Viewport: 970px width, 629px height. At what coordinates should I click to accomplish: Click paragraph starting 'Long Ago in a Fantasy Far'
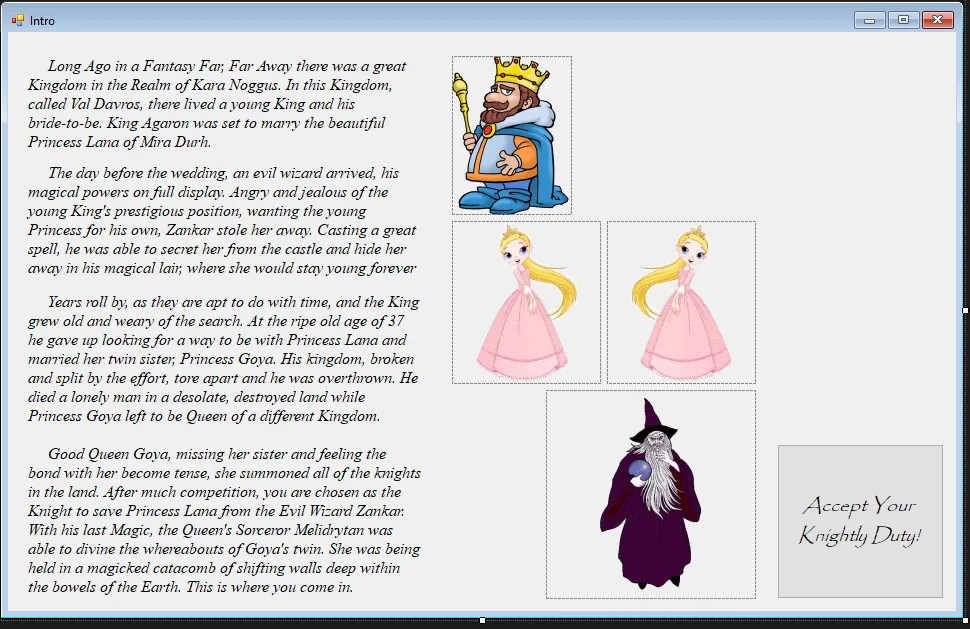(217, 104)
